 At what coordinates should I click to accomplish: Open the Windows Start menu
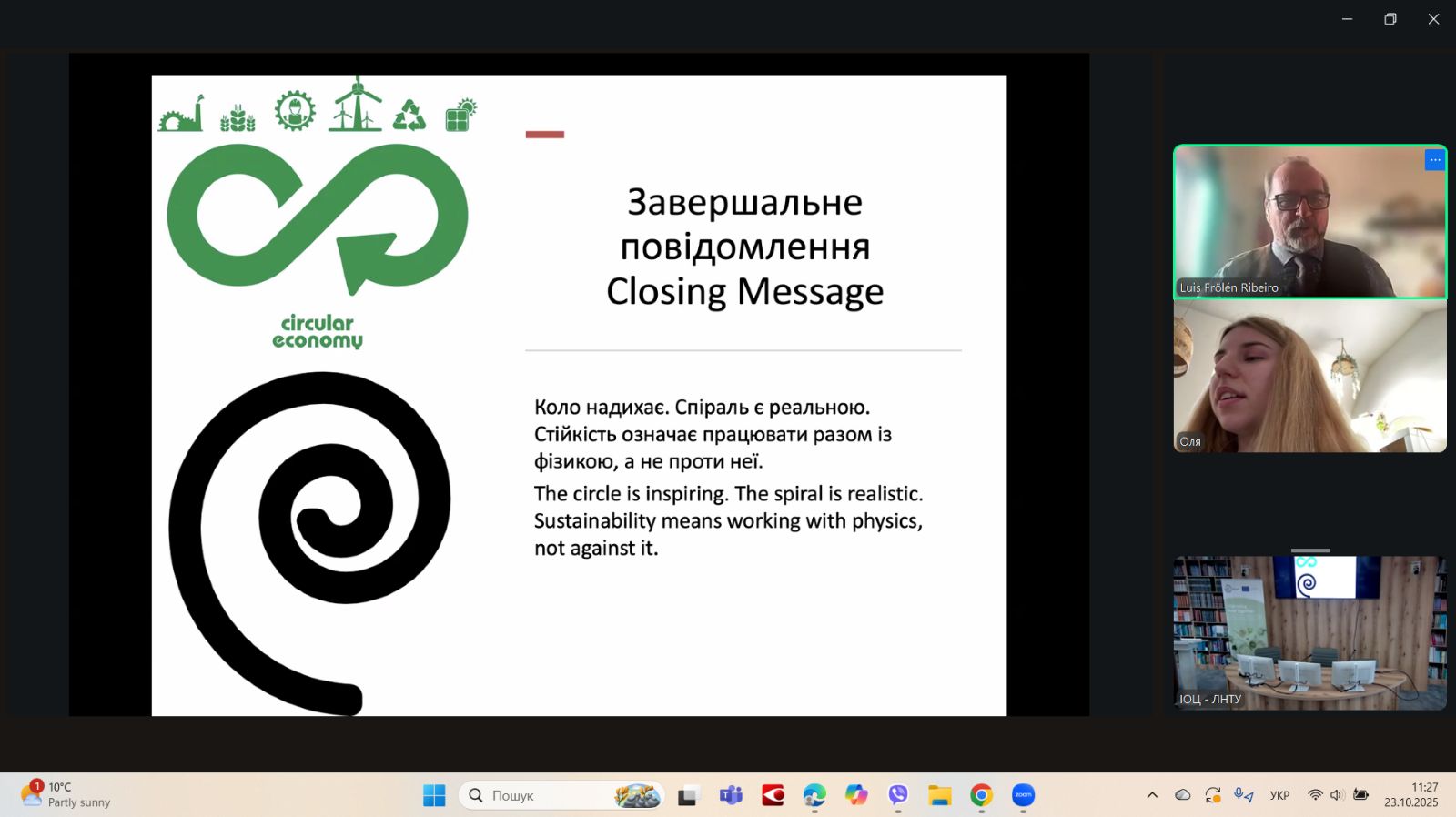pos(434,795)
